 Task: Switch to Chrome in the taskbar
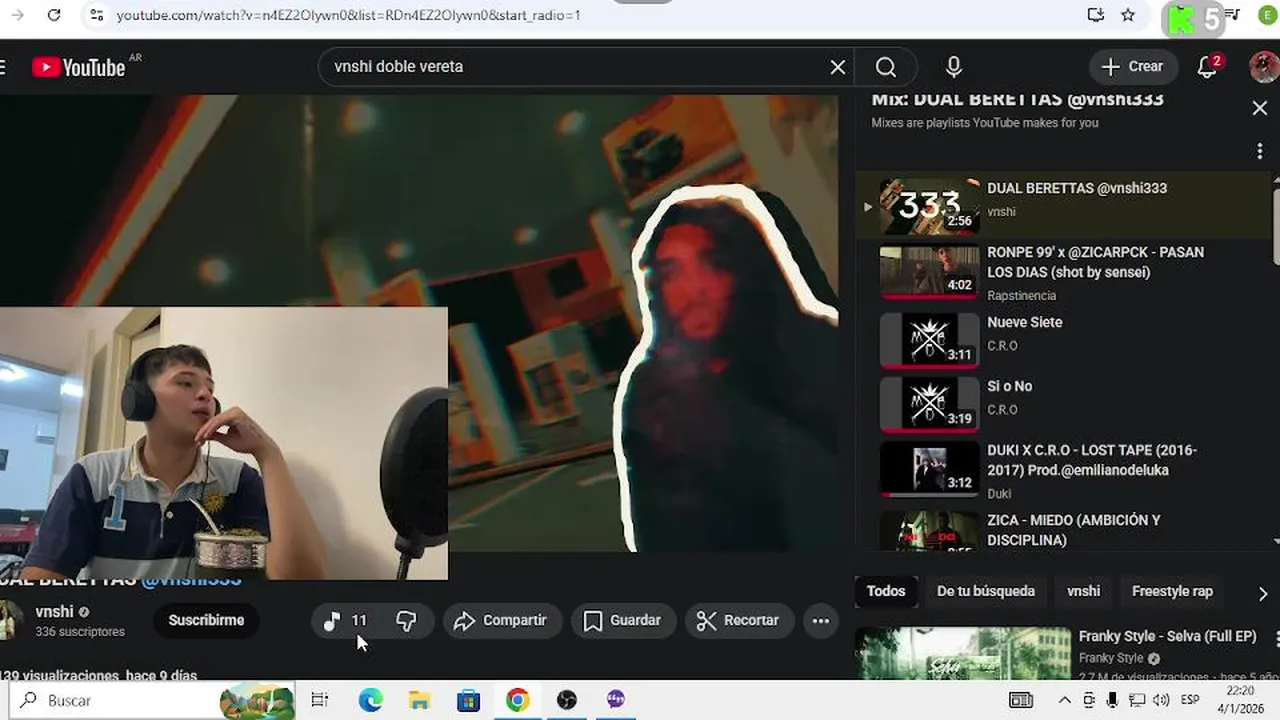click(517, 700)
